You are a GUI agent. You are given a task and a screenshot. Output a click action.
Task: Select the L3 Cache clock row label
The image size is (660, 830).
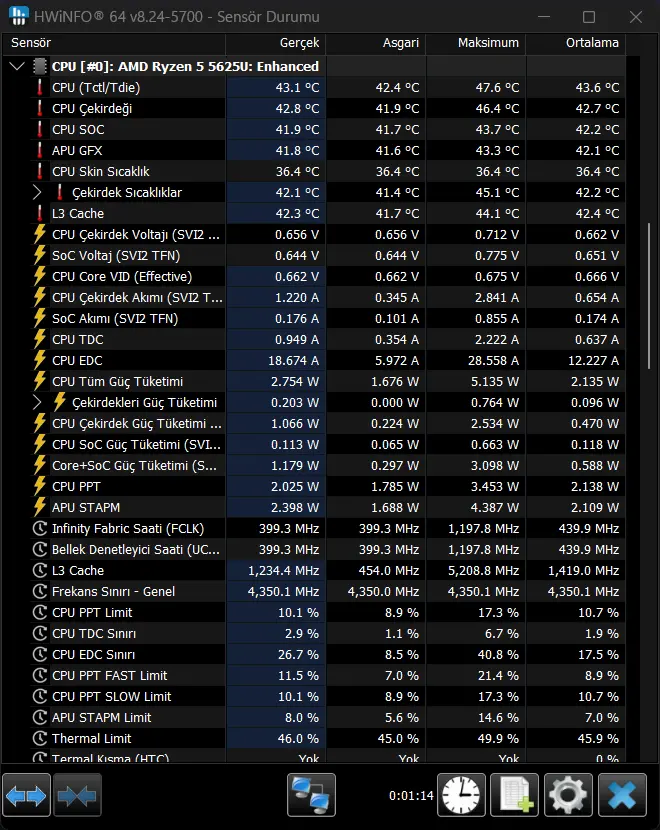pos(78,571)
